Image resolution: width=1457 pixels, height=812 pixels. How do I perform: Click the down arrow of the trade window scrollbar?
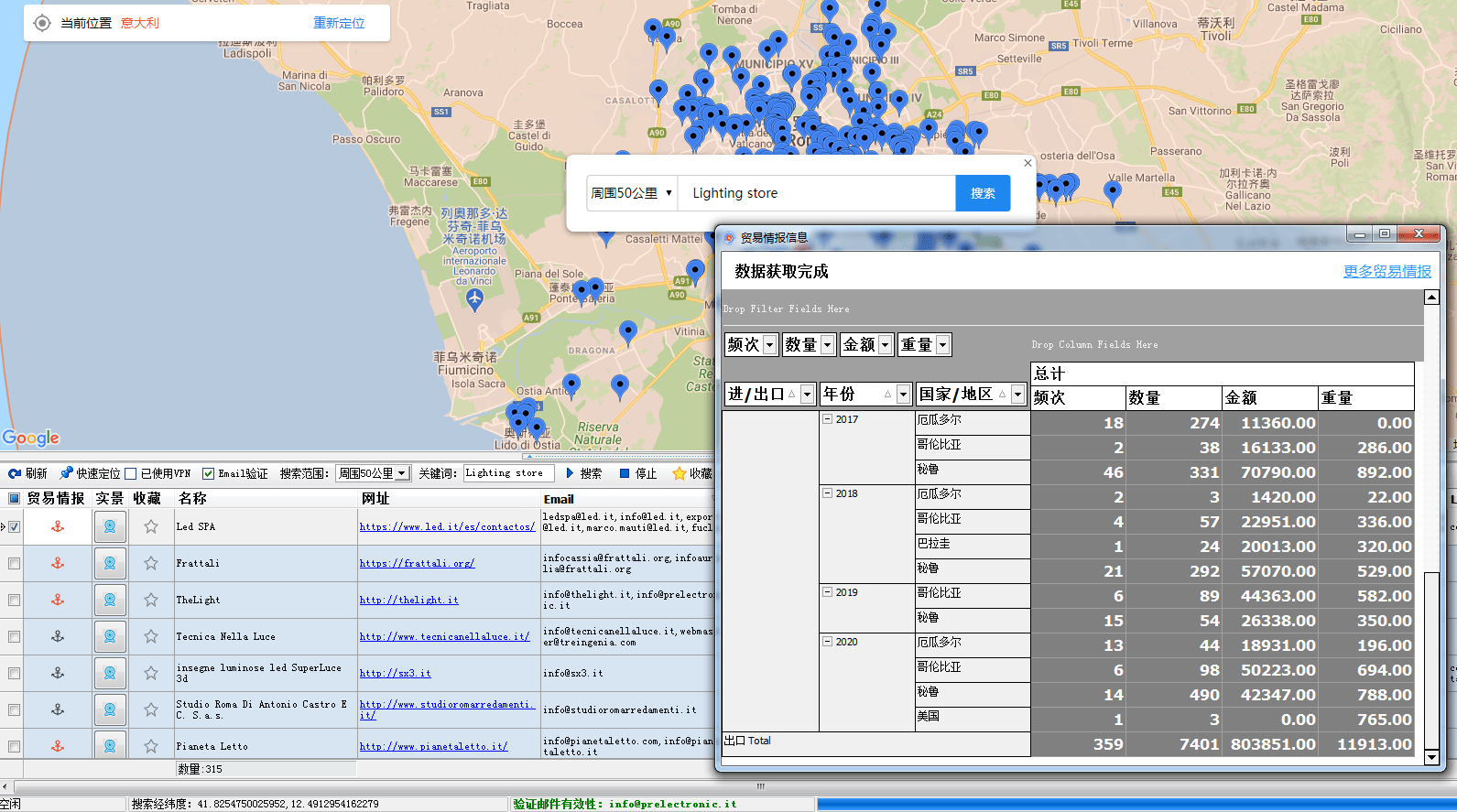1431,756
